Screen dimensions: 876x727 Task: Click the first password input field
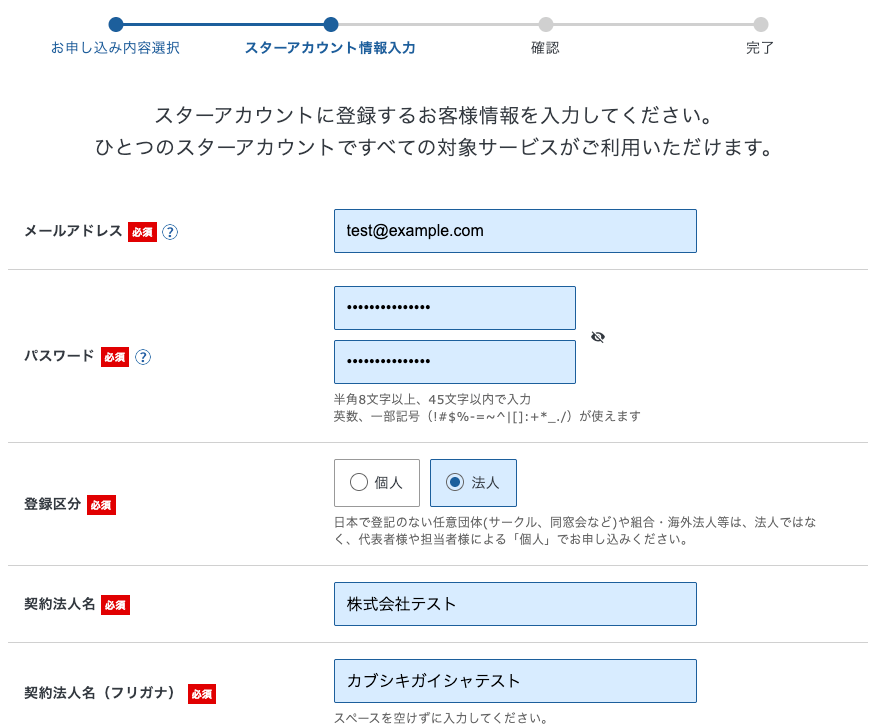point(455,308)
